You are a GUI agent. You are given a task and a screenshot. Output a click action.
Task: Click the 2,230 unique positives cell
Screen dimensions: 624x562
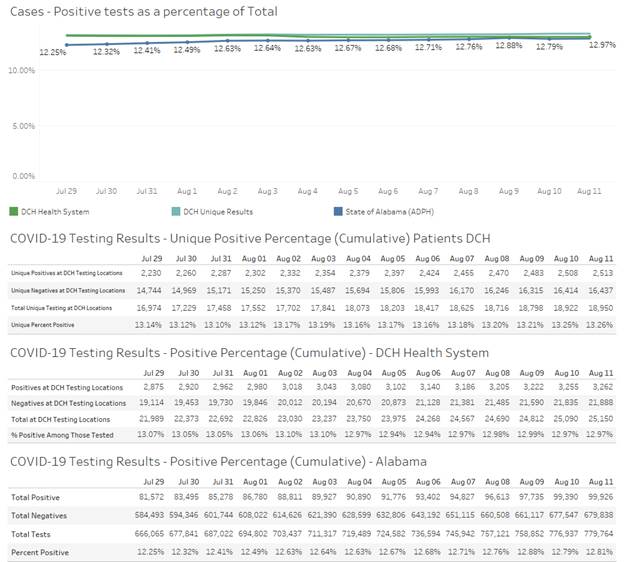[151, 273]
